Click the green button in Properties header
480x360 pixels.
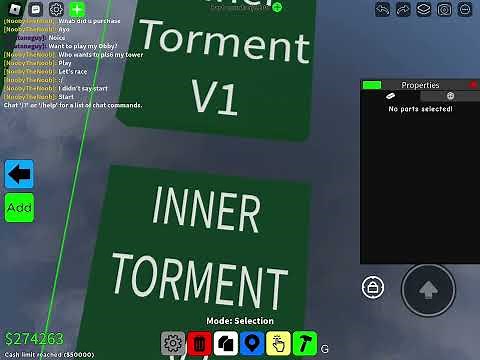(x=372, y=85)
